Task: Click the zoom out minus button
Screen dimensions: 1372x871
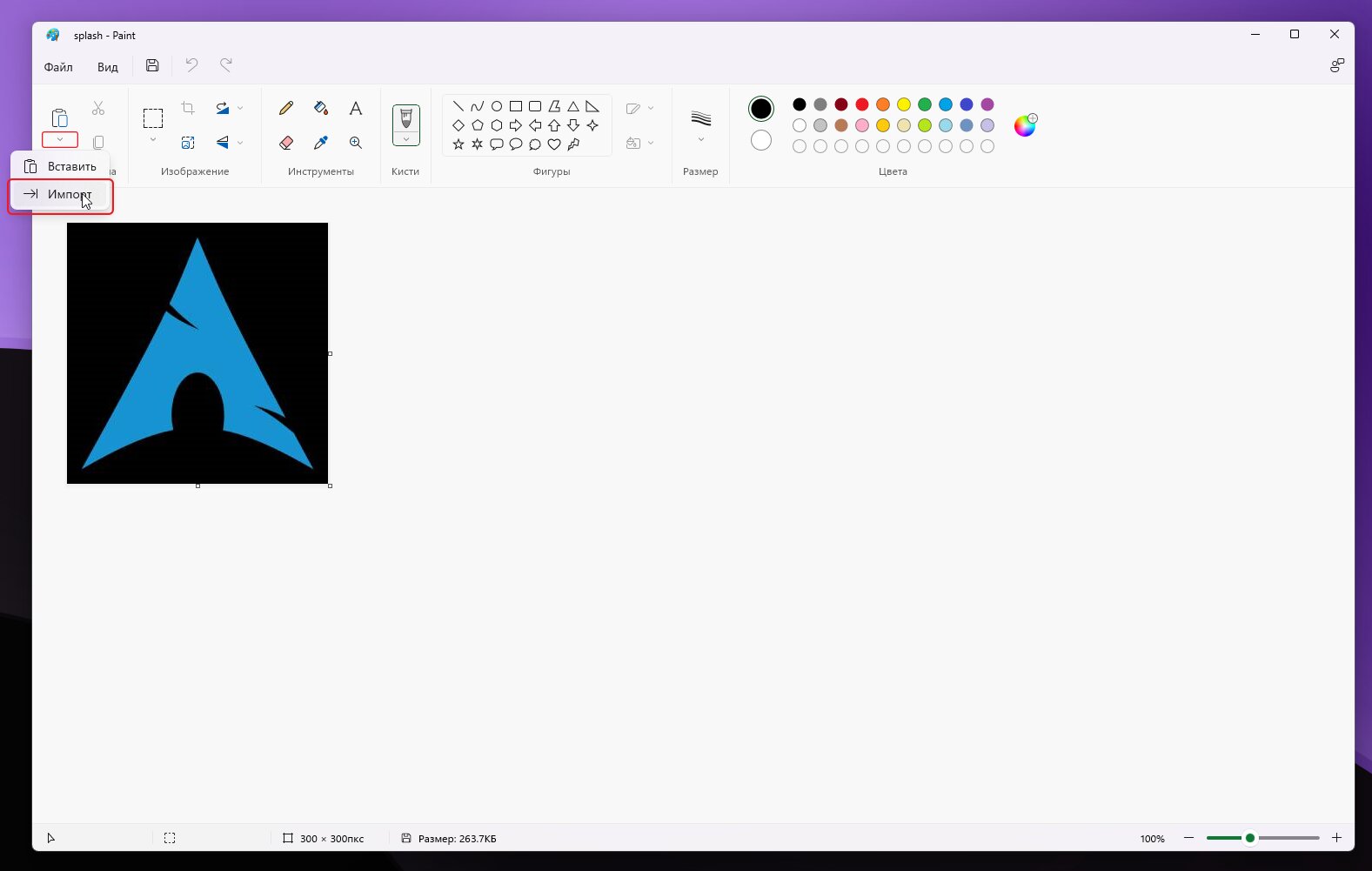Action: pyautogui.click(x=1188, y=838)
